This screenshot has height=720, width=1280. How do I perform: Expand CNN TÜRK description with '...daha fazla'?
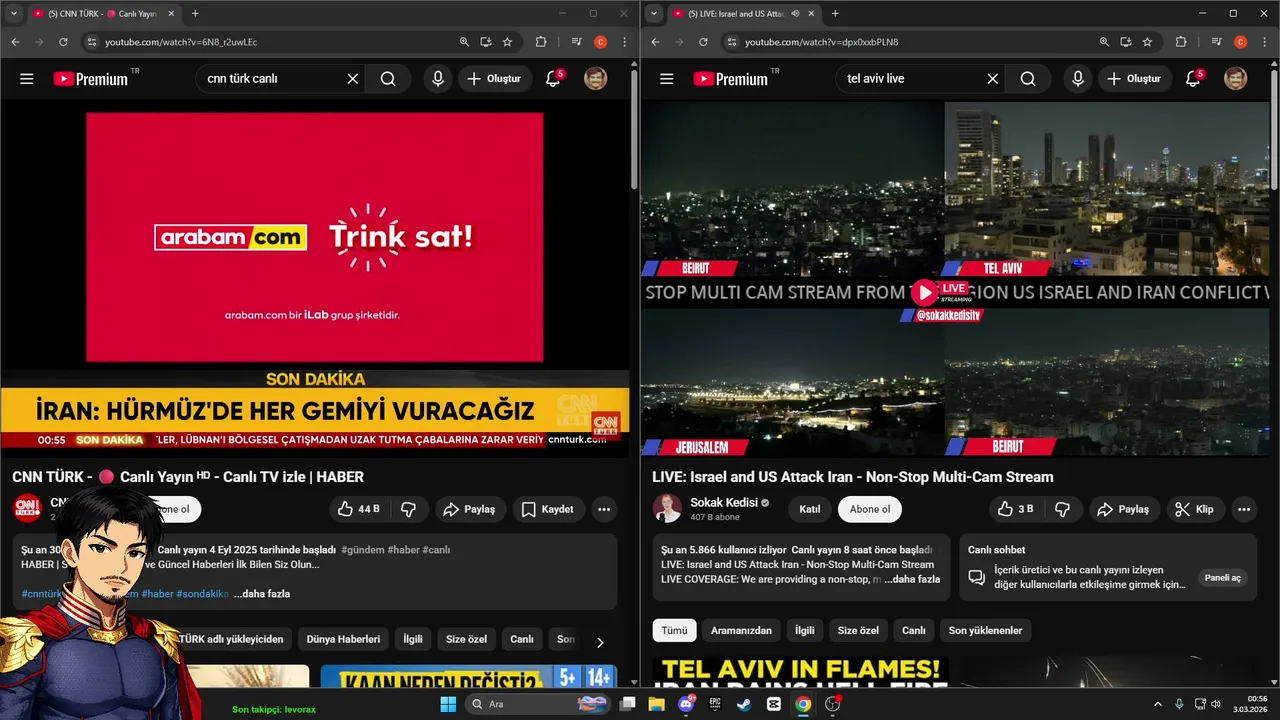point(262,594)
